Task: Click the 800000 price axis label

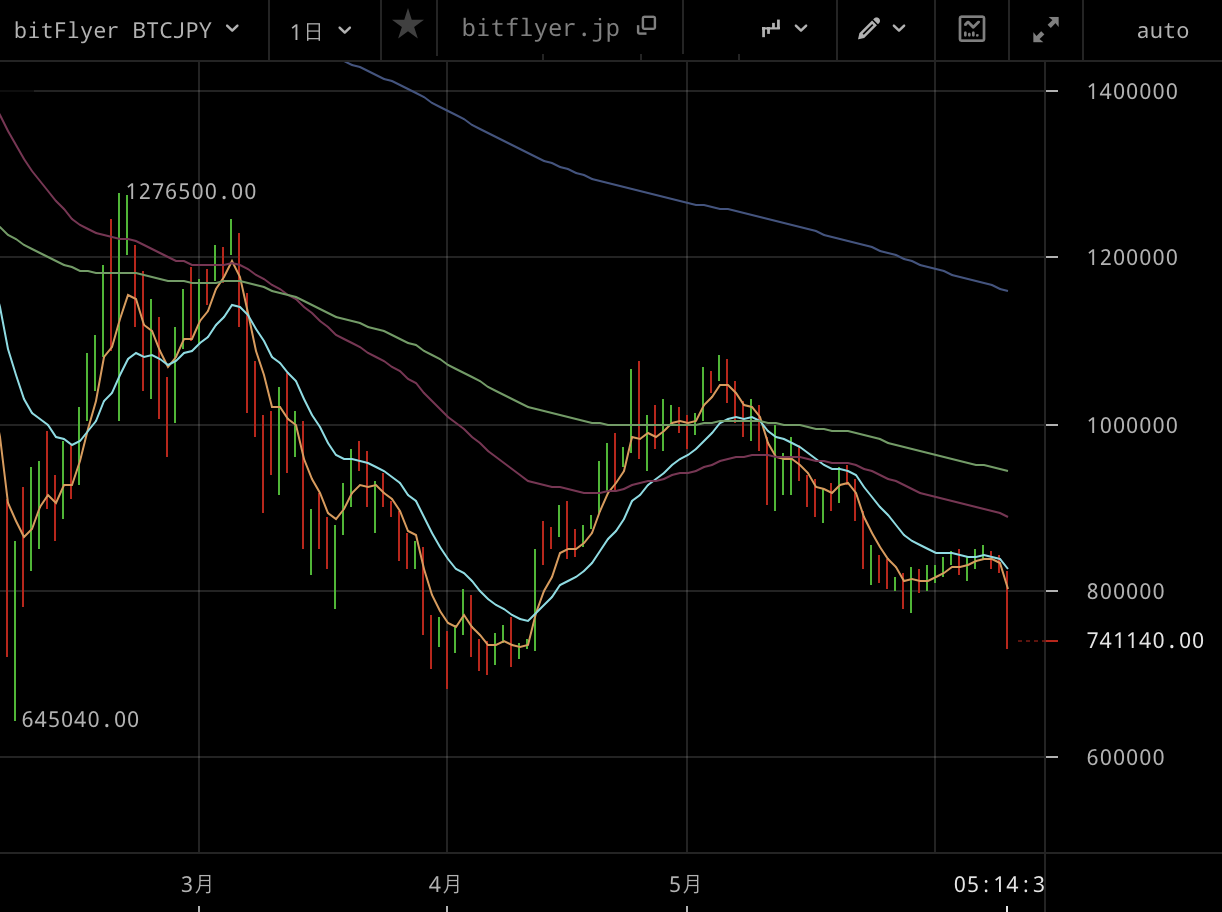Action: pos(1125,591)
